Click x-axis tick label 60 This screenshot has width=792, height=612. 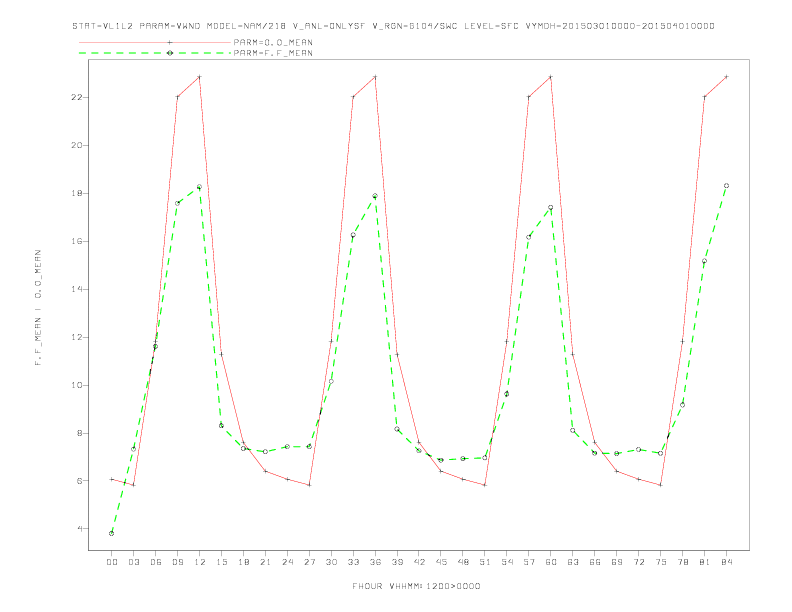(551, 562)
